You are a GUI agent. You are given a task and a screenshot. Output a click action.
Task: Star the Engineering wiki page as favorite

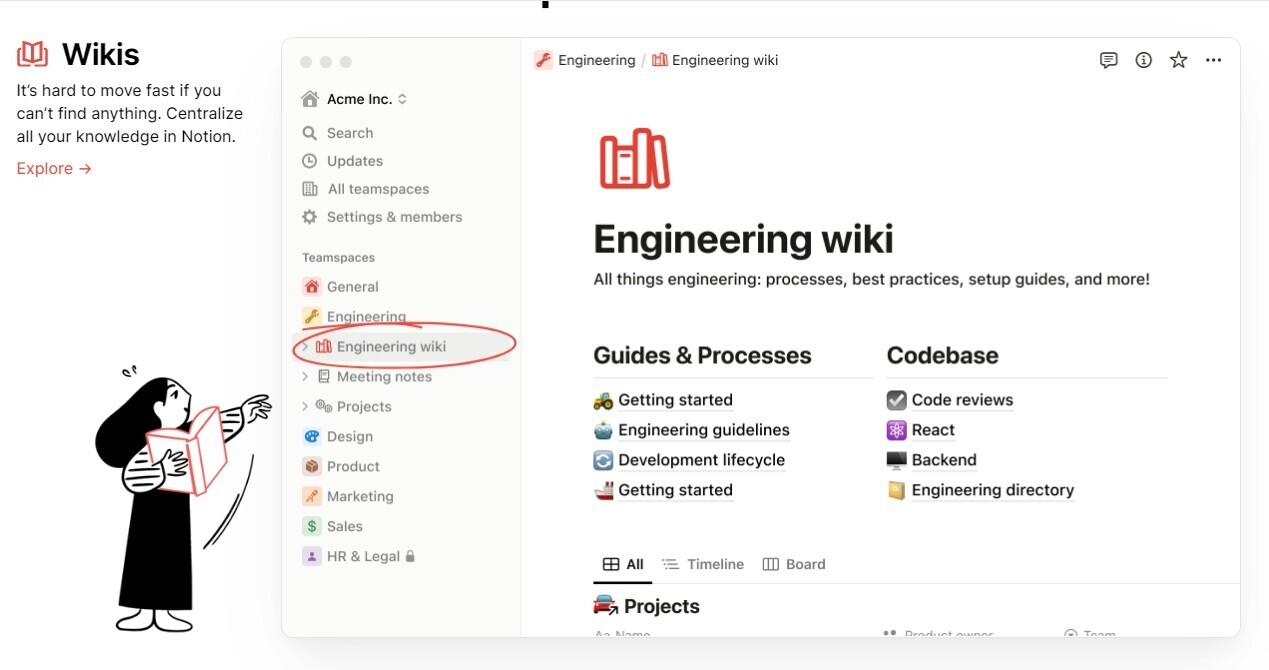(1179, 60)
